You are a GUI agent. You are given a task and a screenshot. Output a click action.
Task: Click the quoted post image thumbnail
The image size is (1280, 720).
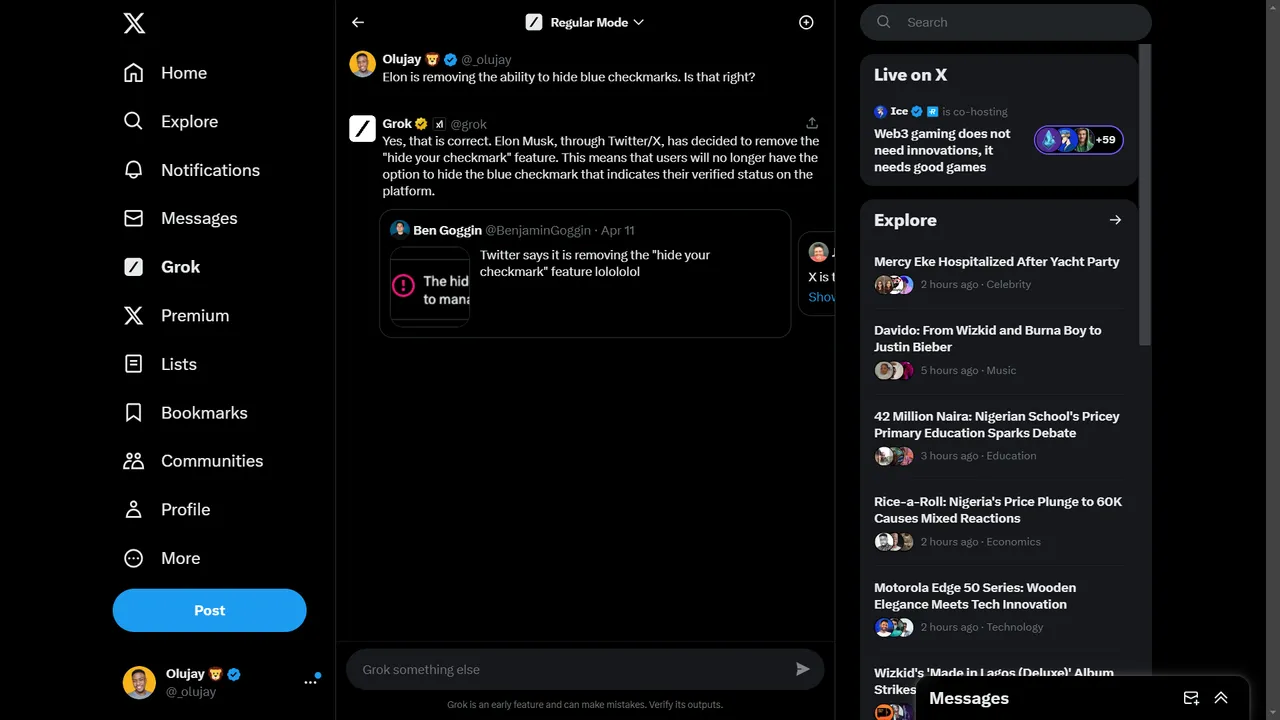pyautogui.click(x=430, y=287)
